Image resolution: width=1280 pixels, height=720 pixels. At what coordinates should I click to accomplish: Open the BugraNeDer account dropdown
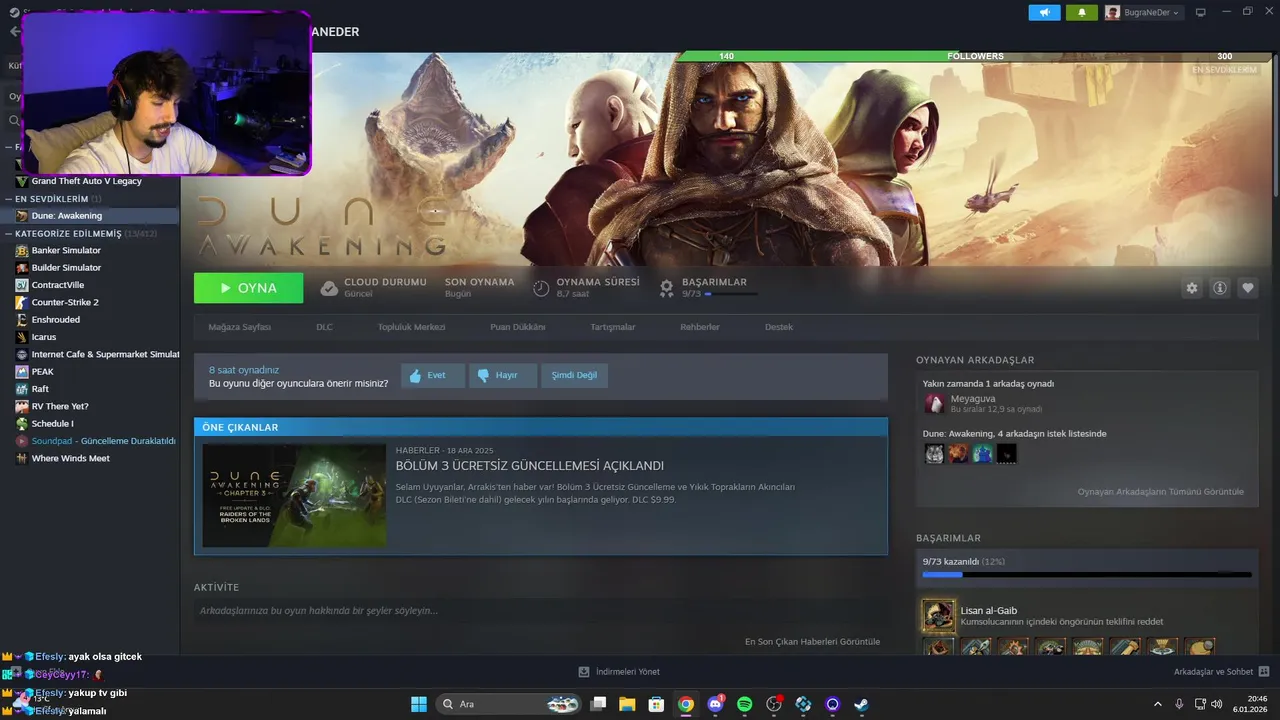1143,12
